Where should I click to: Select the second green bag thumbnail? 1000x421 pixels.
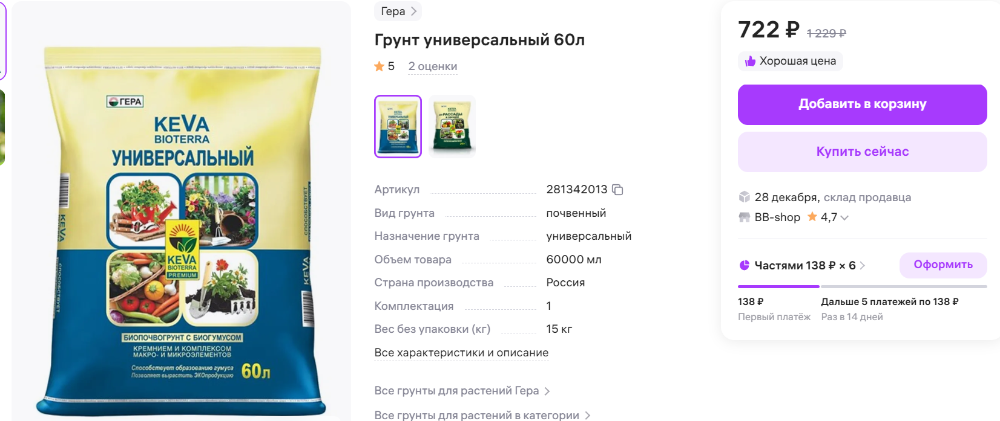452,126
